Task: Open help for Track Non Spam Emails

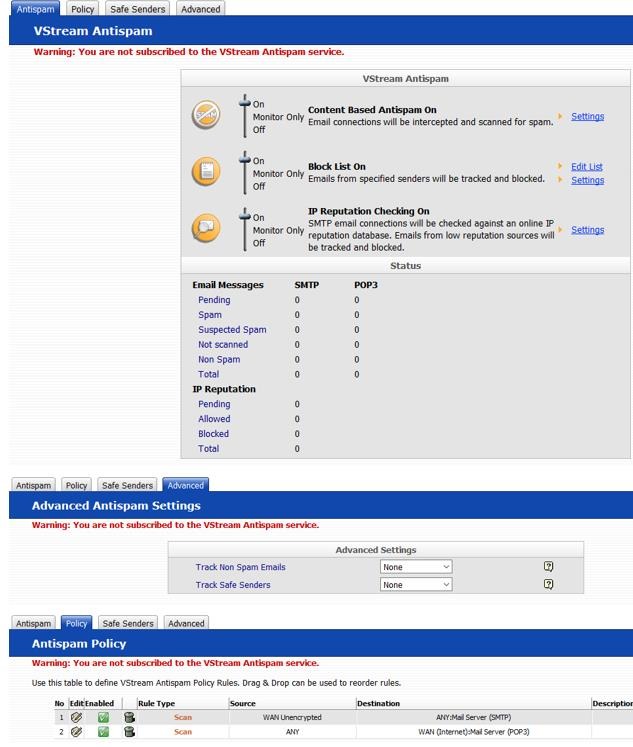Action: pos(548,566)
